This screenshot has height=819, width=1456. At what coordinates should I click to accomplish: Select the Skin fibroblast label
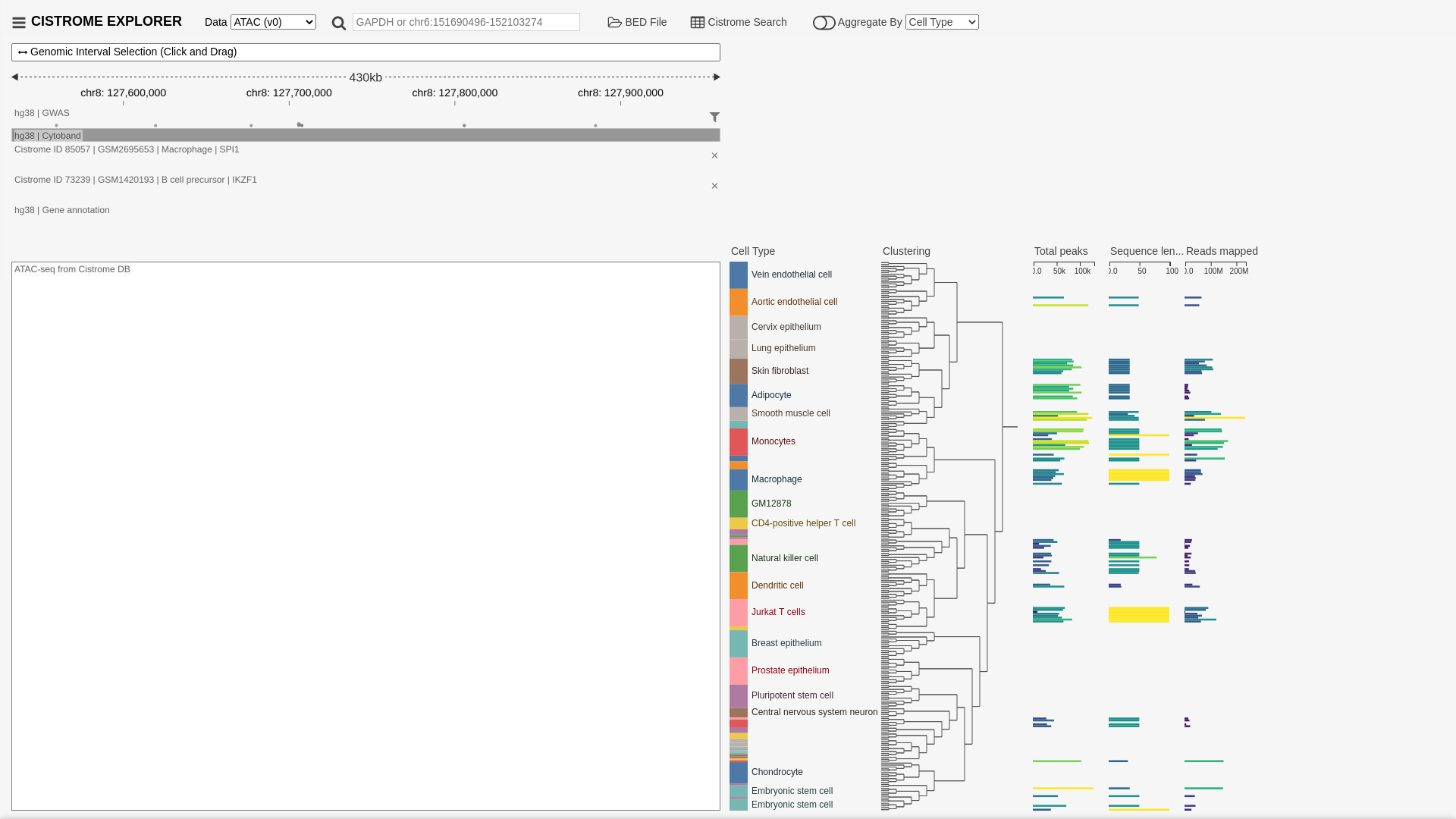click(780, 371)
